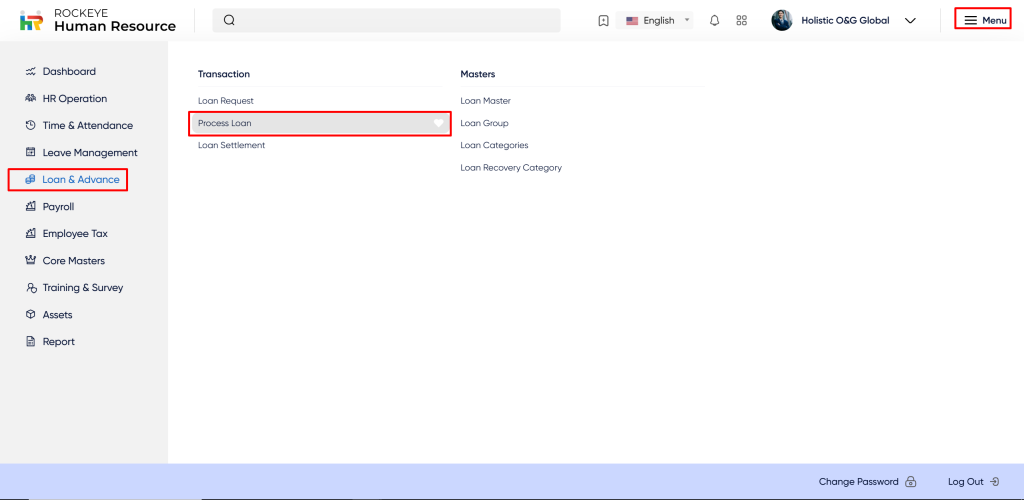Go to Loan Master
Image resolution: width=1024 pixels, height=500 pixels.
coord(485,101)
